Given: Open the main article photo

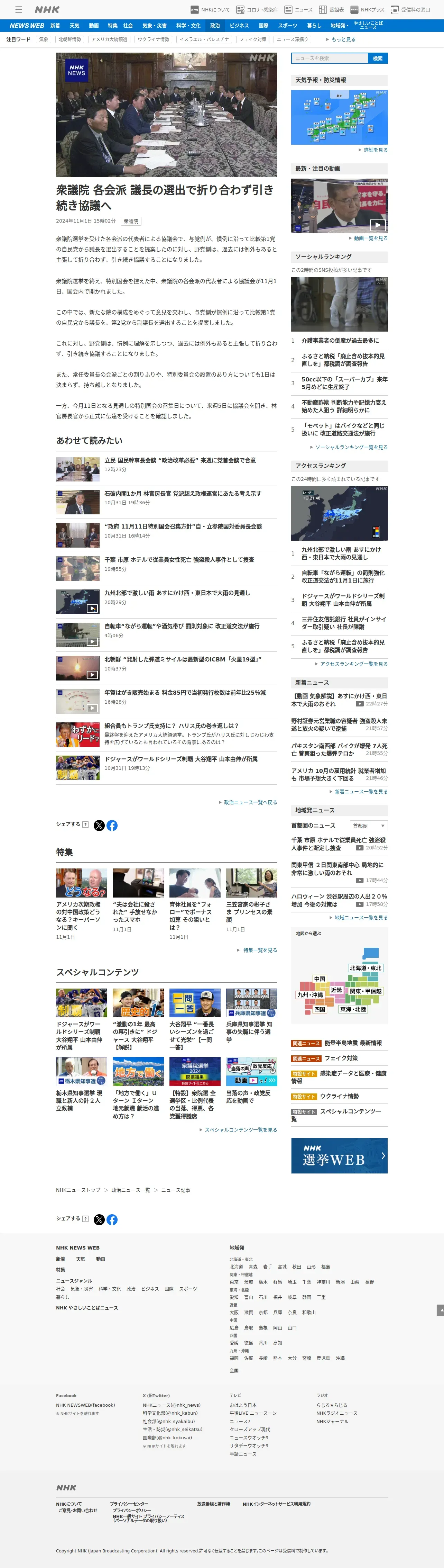Looking at the screenshot, I should [x=167, y=115].
